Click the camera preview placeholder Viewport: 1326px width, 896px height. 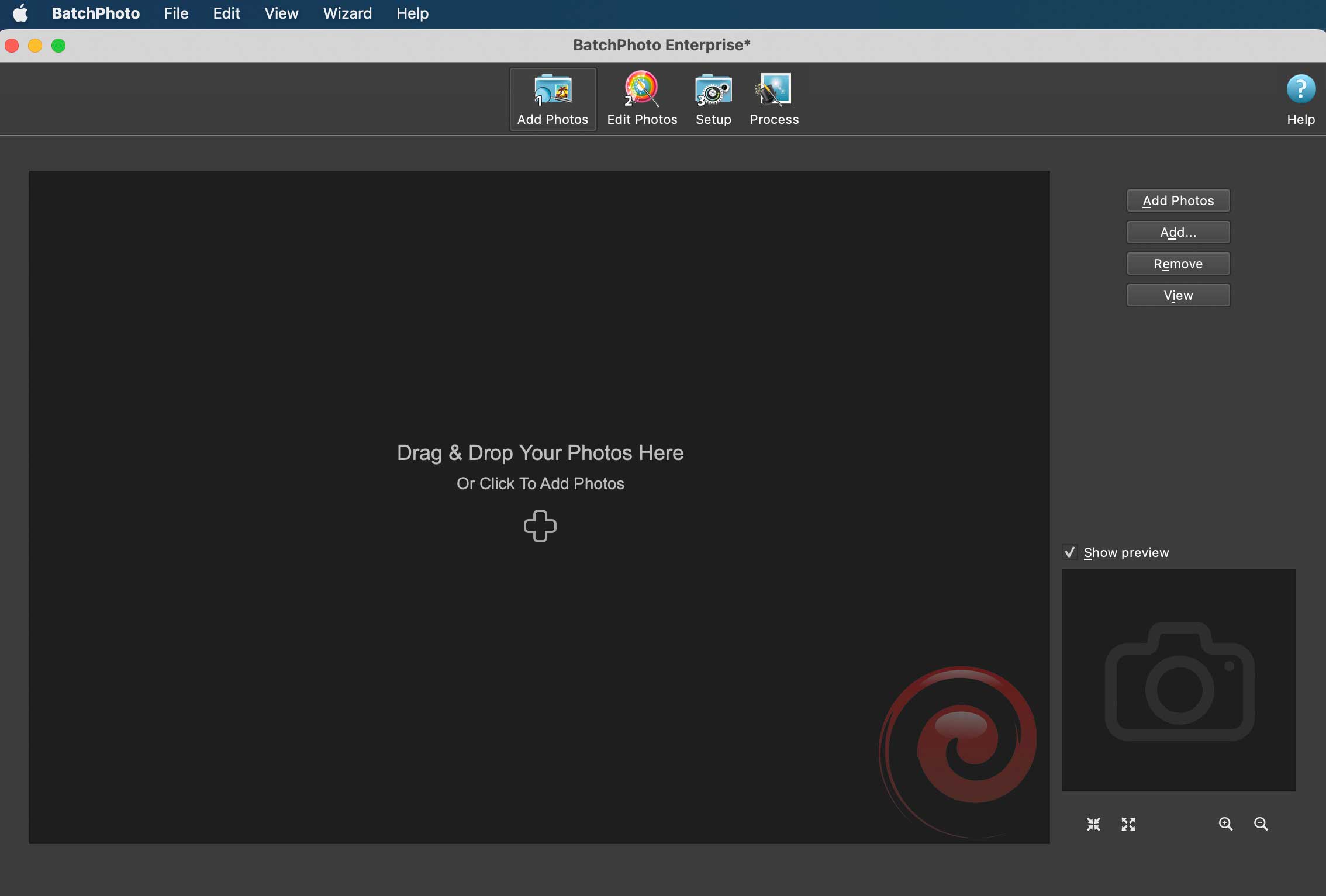(1179, 680)
